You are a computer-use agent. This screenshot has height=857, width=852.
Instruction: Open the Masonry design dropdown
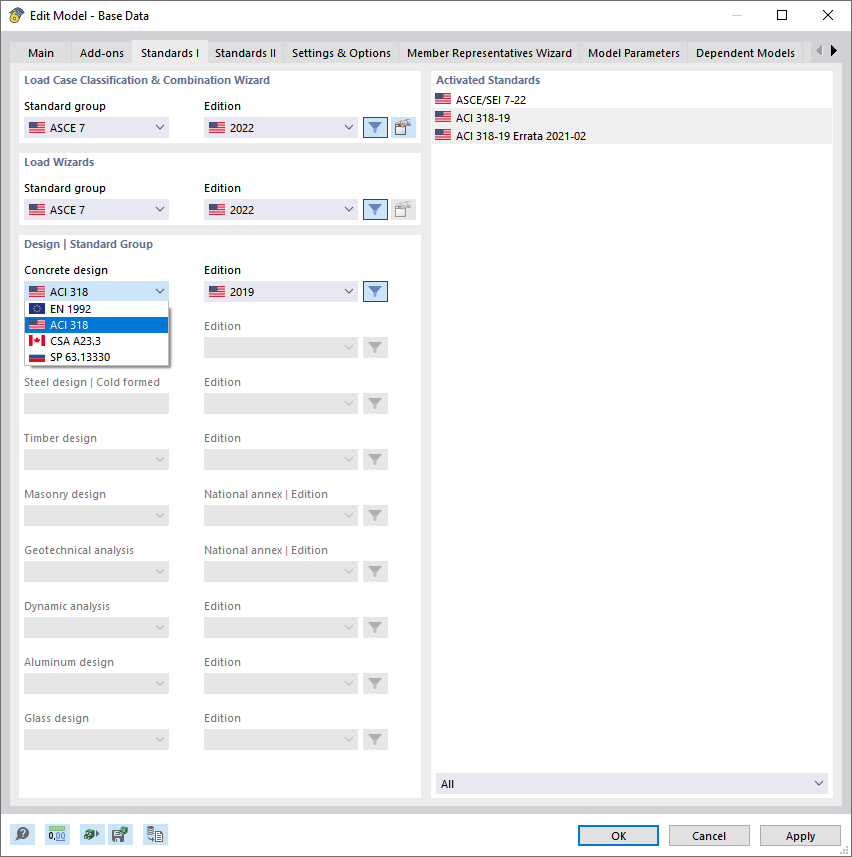pyautogui.click(x=96, y=515)
